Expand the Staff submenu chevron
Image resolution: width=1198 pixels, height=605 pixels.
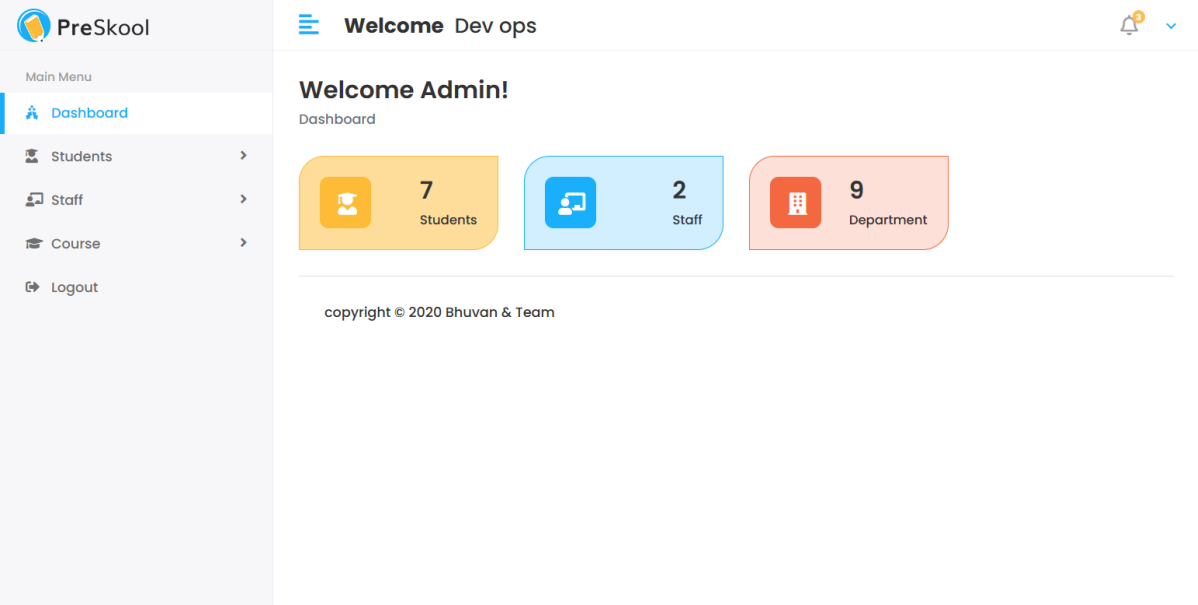tap(243, 199)
